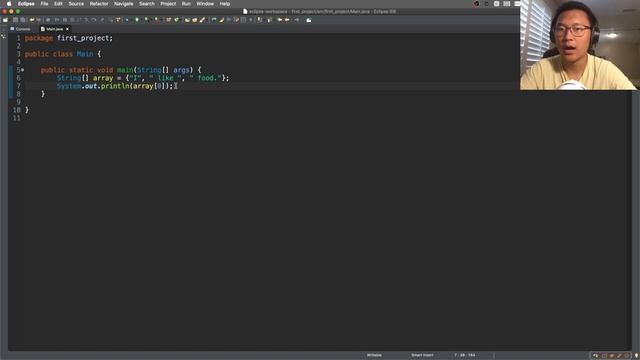Click the New Java Package toolbar icon

point(168,20)
